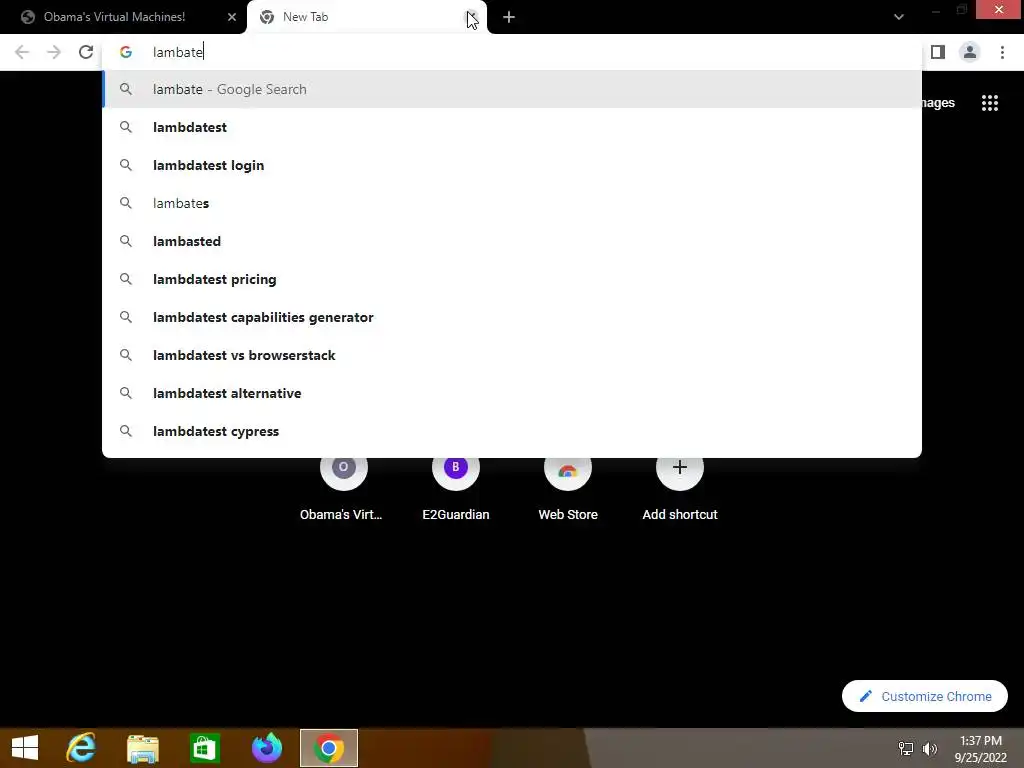This screenshot has width=1024, height=768.
Task: Open Firefox from the taskbar
Action: (x=267, y=748)
